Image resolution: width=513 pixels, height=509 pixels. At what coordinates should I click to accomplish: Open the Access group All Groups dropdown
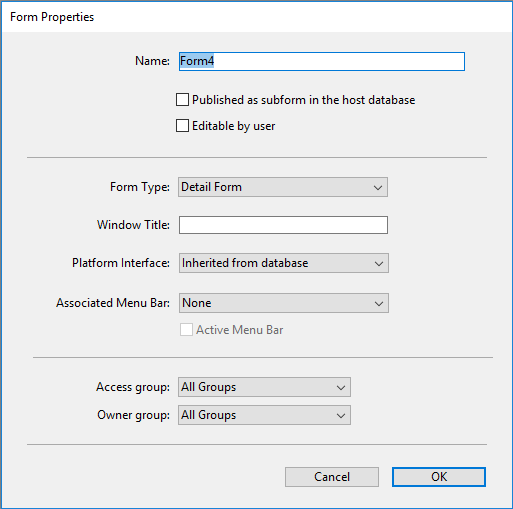point(264,387)
